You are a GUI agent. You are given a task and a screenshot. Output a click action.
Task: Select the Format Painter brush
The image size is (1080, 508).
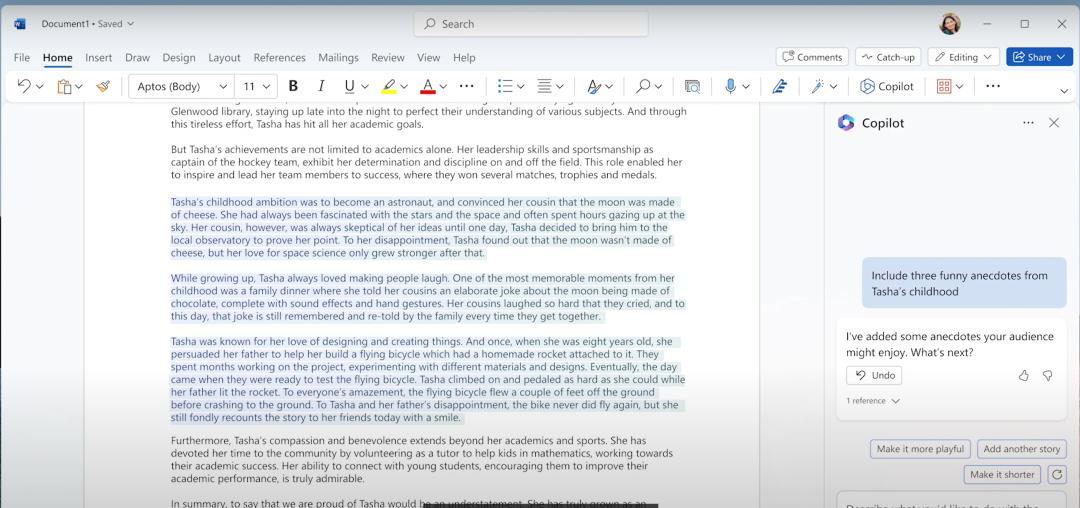pos(103,86)
